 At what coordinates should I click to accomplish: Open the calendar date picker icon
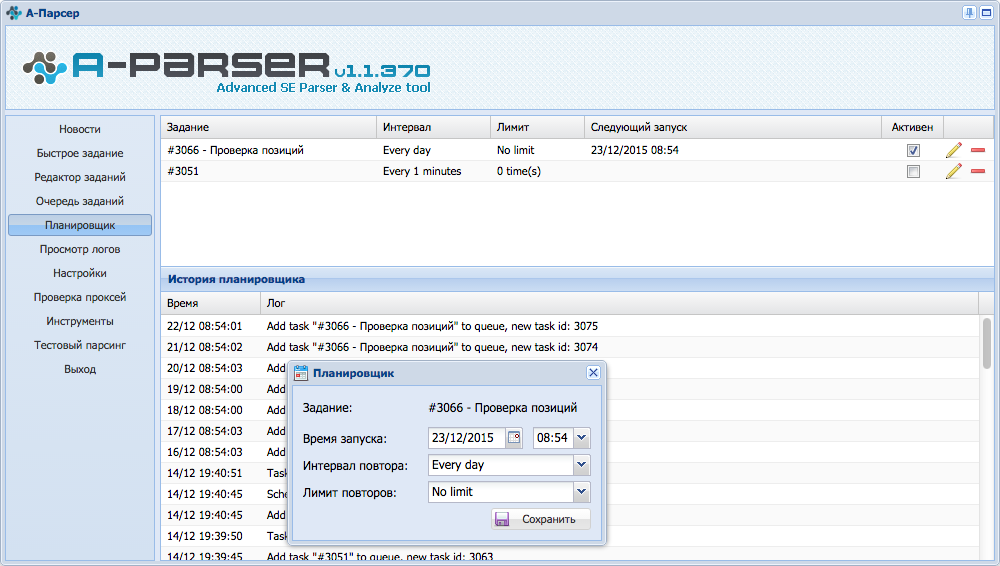(514, 438)
